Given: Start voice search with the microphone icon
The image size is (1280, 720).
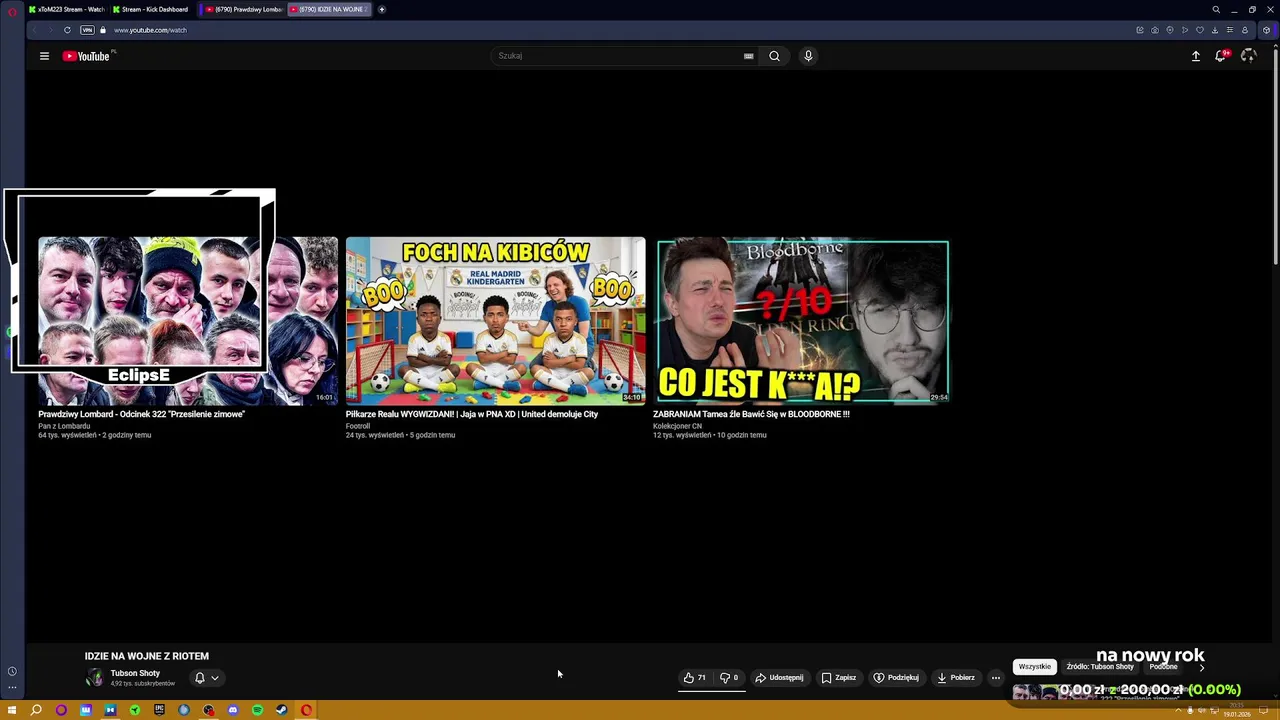Looking at the screenshot, I should coord(808,56).
